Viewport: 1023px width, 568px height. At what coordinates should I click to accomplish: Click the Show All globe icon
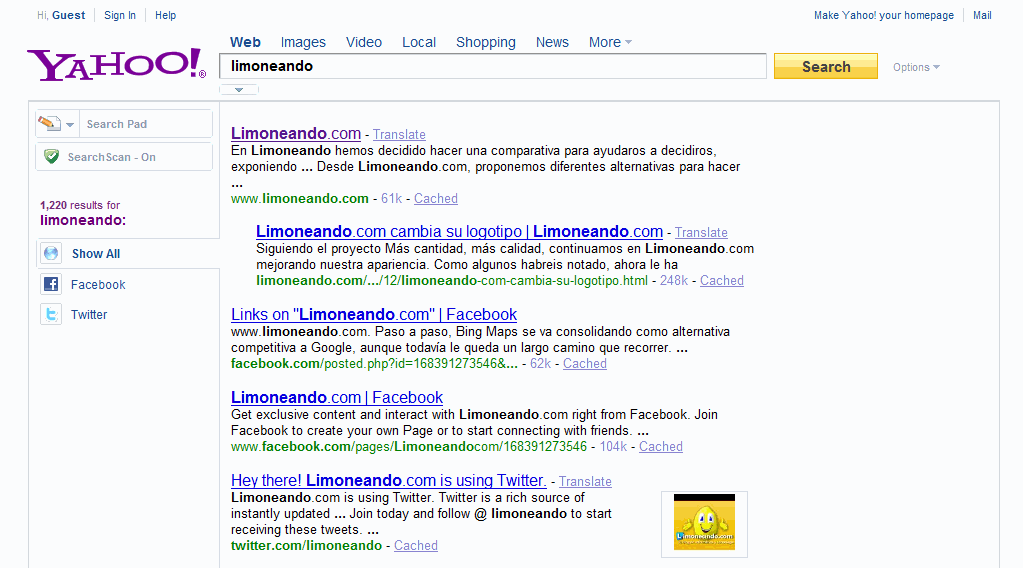(51, 253)
